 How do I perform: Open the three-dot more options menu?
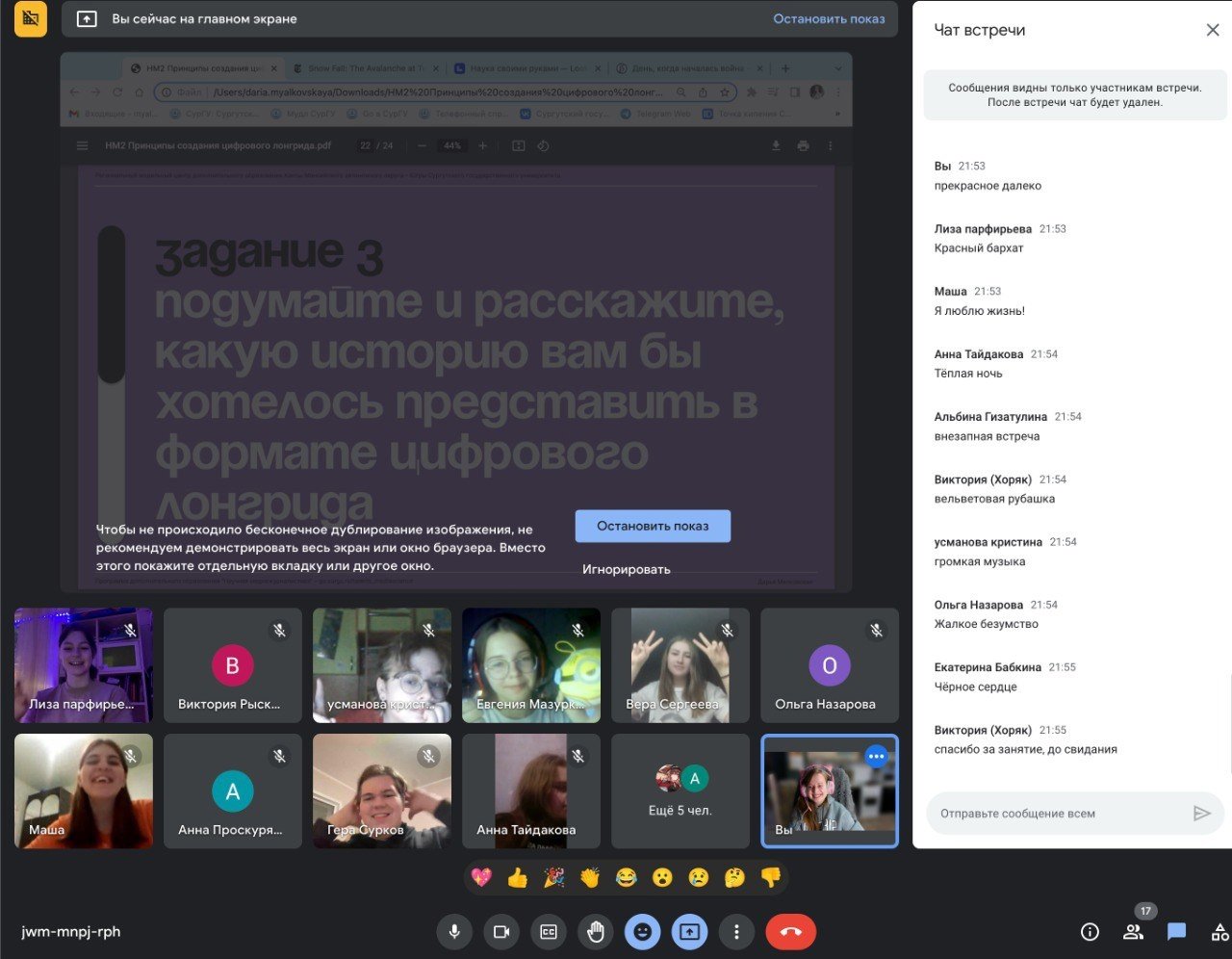736,932
